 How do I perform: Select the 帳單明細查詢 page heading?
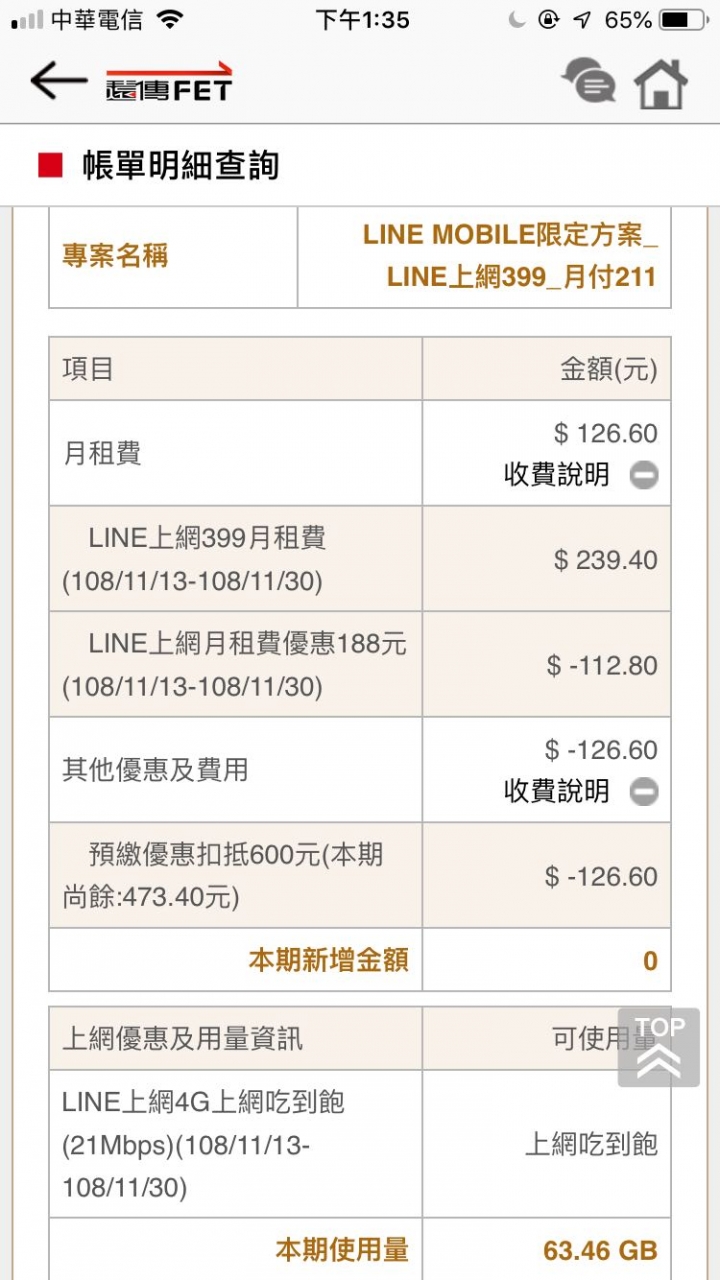[180, 165]
